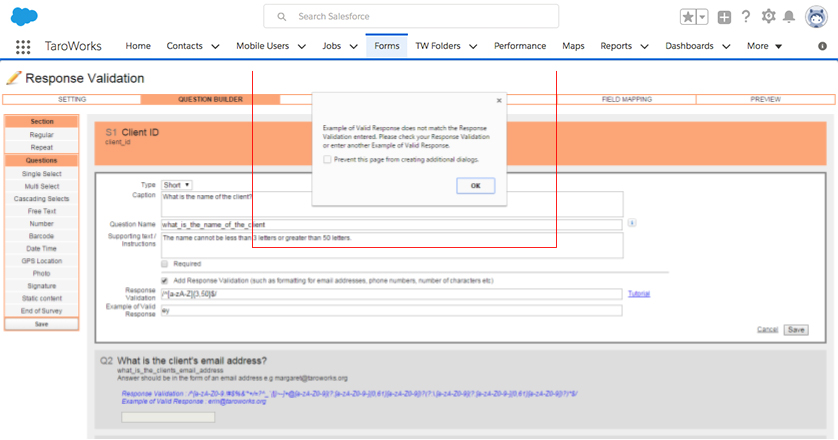Switch to the FIELD MAPPING step
The width and height of the screenshot is (838, 440).
[627, 99]
